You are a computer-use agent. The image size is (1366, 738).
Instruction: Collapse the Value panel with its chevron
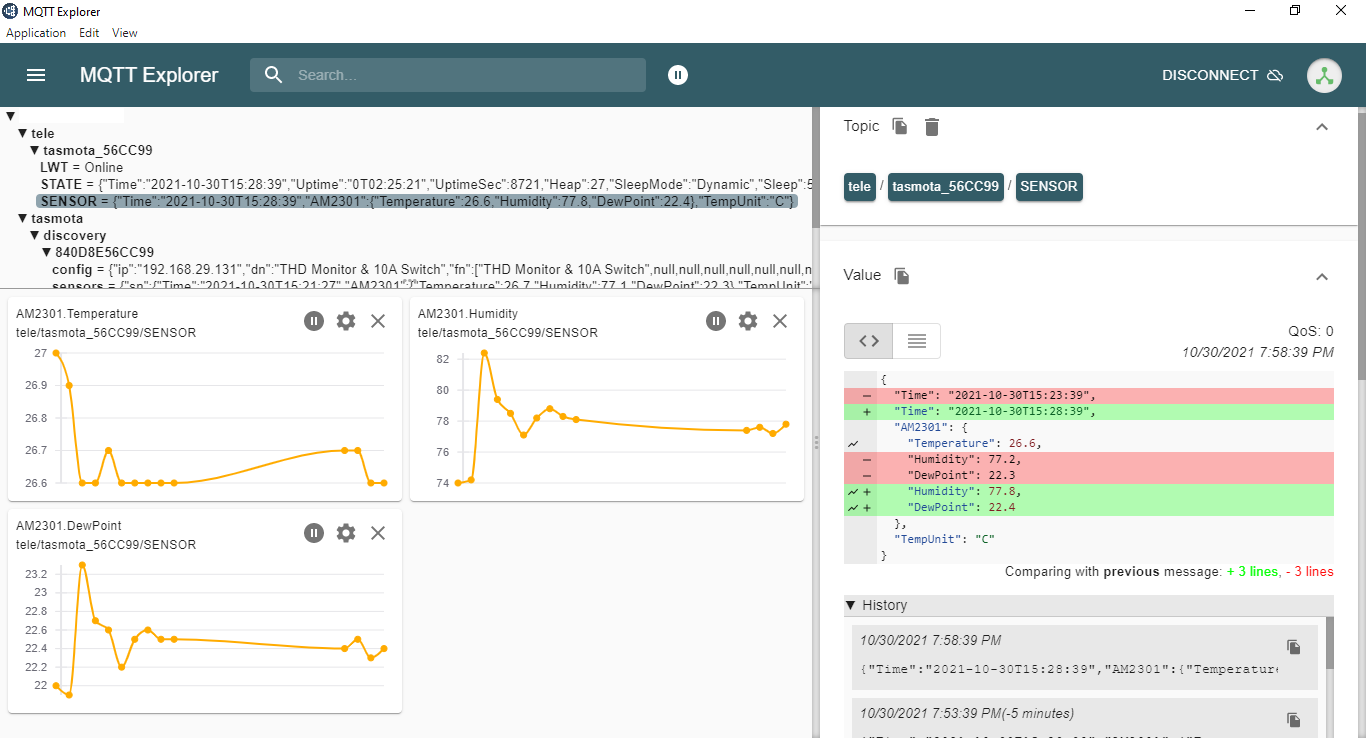(x=1322, y=276)
